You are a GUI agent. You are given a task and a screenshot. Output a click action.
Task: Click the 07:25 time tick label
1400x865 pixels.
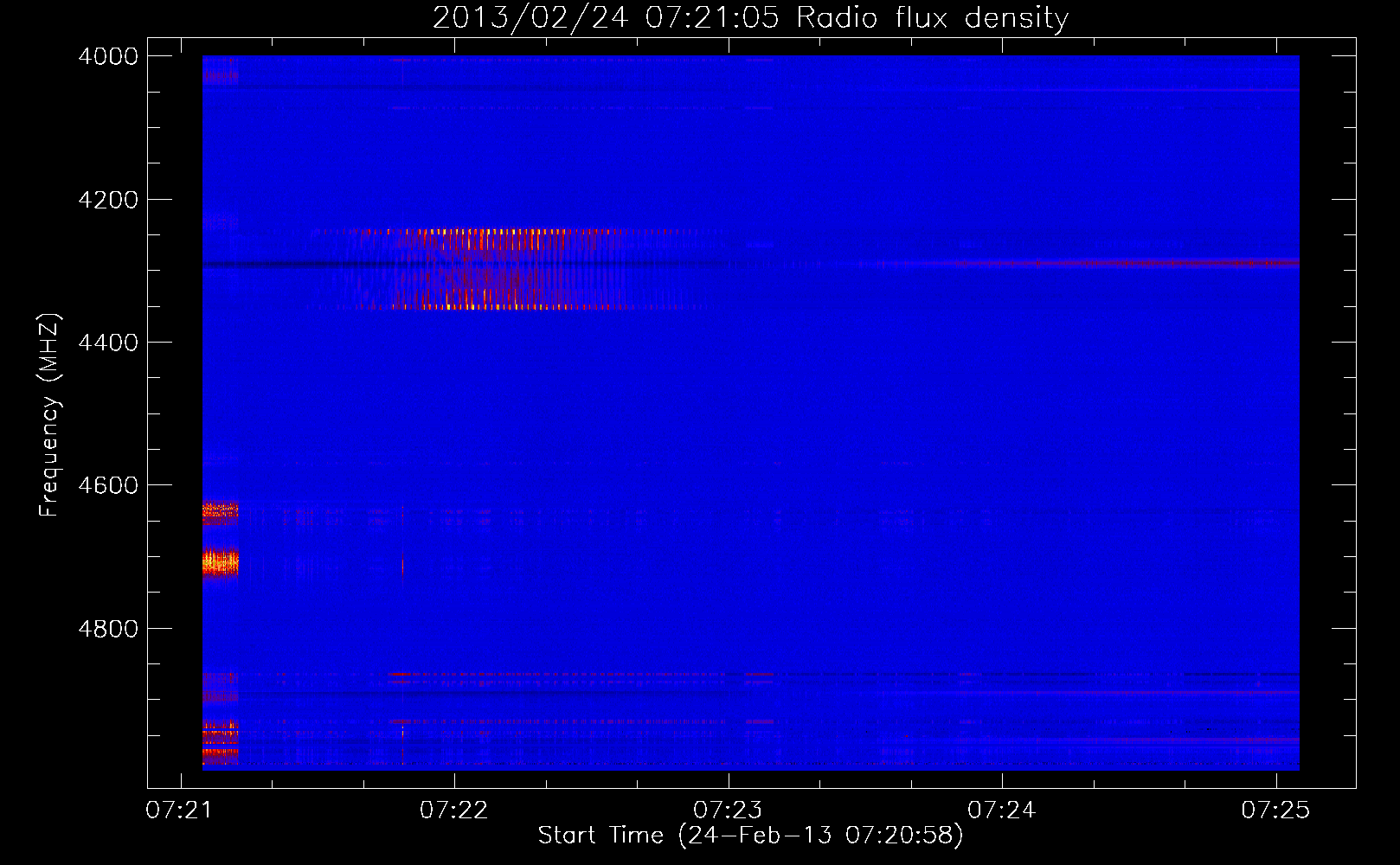click(1275, 810)
